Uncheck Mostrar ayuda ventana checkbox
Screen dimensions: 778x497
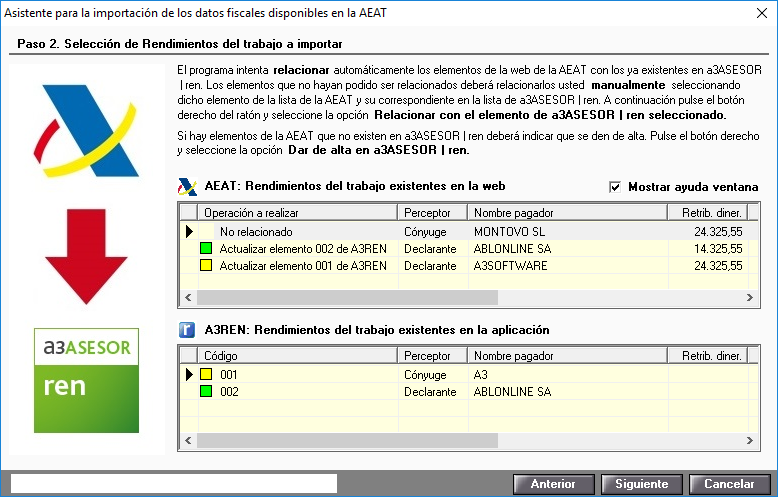point(615,187)
